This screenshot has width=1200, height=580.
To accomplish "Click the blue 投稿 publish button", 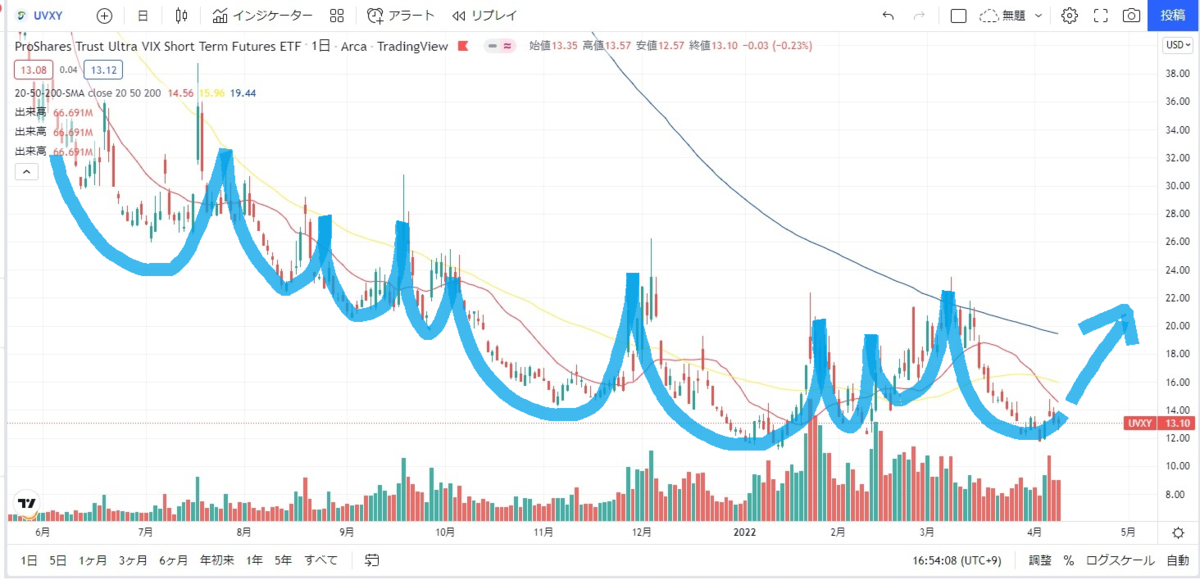I will [x=1173, y=16].
